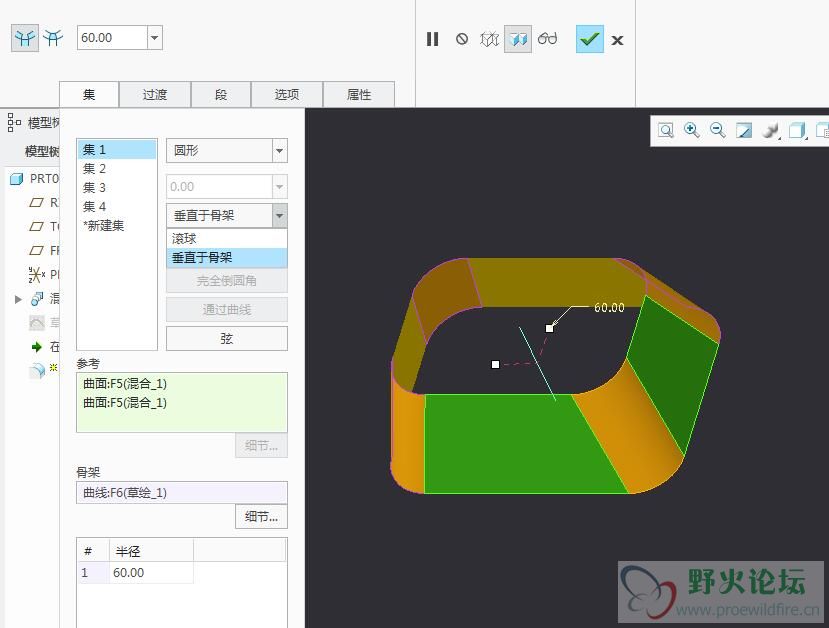The width and height of the screenshot is (829, 628).
Task: Select the PRT part node in model tree
Action: point(36,179)
